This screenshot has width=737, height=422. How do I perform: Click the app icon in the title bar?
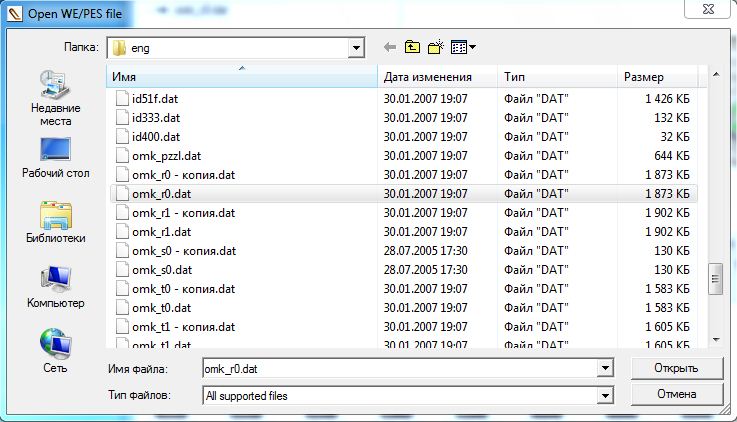pos(15,13)
